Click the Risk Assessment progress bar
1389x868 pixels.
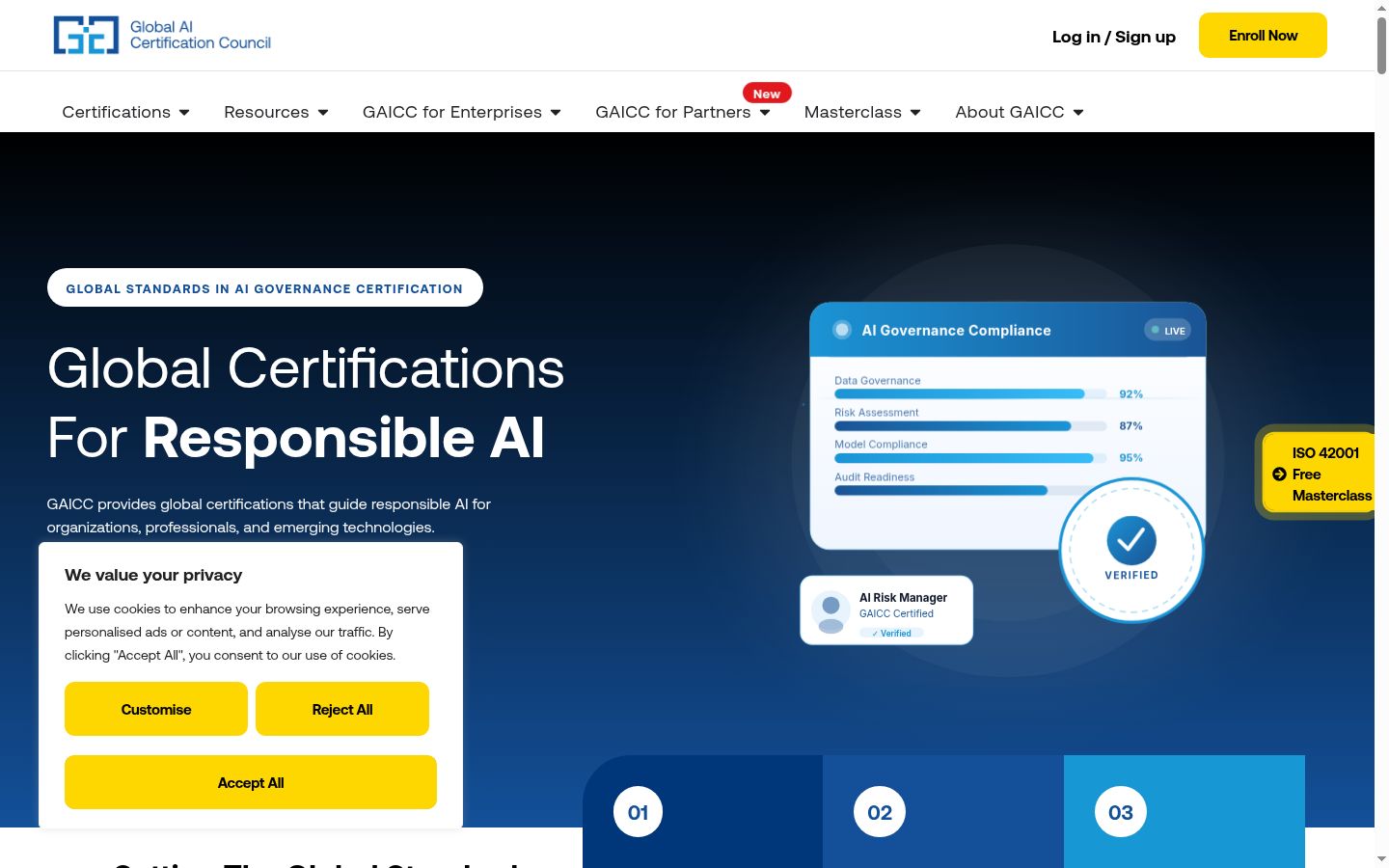point(970,425)
